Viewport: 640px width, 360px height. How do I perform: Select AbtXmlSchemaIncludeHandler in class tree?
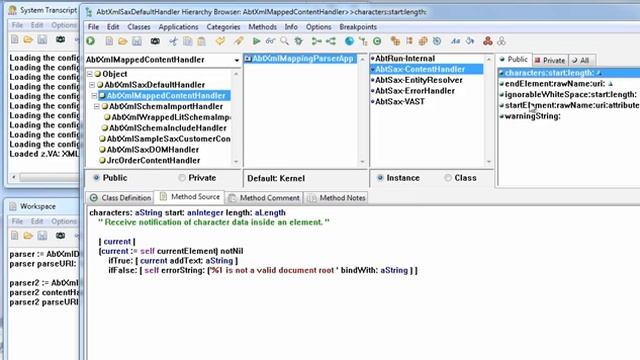[x=167, y=128]
